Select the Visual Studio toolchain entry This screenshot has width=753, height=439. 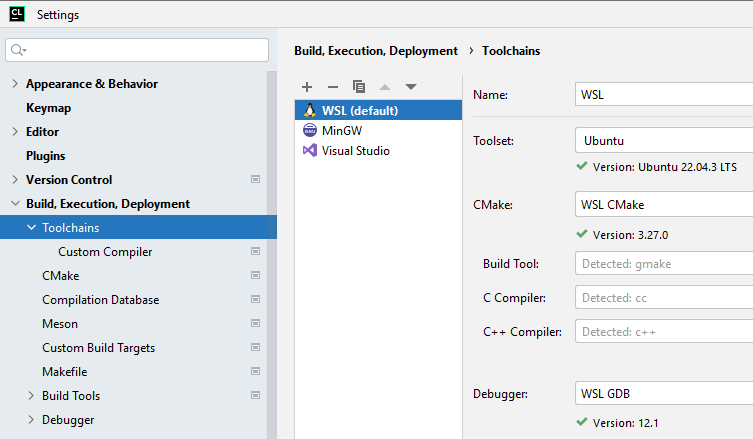[x=355, y=150]
